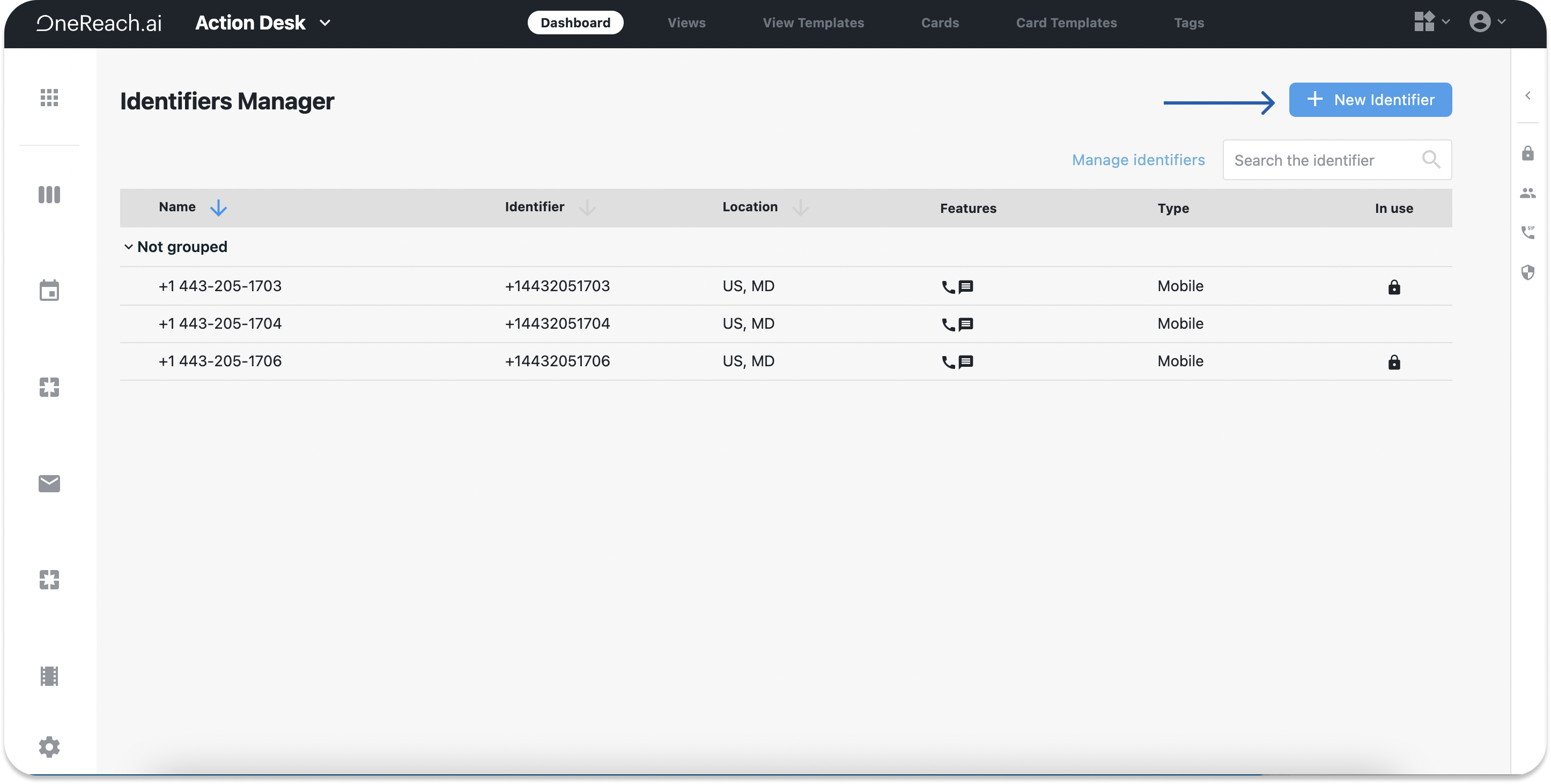Click the New Identifier button

tap(1370, 100)
